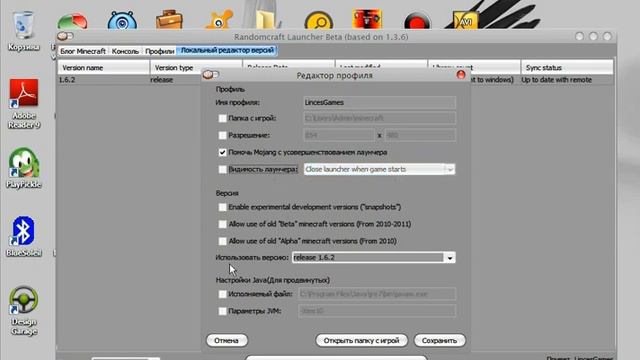Launch Adobe Reader 9 from desktop
640x360 pixels.
pyautogui.click(x=24, y=104)
